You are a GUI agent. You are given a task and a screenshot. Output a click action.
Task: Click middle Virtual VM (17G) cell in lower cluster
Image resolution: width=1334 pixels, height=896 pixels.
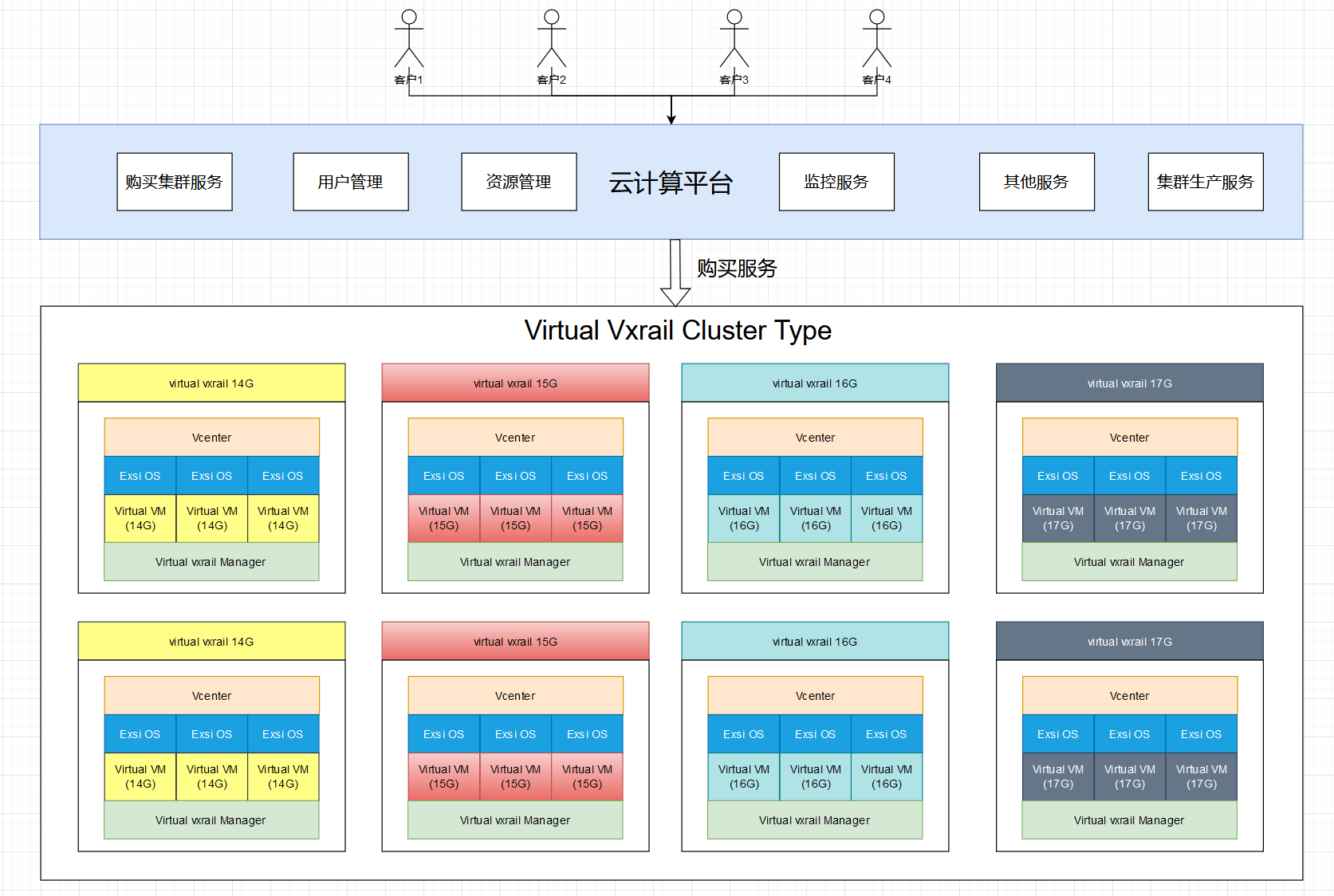[x=1130, y=776]
